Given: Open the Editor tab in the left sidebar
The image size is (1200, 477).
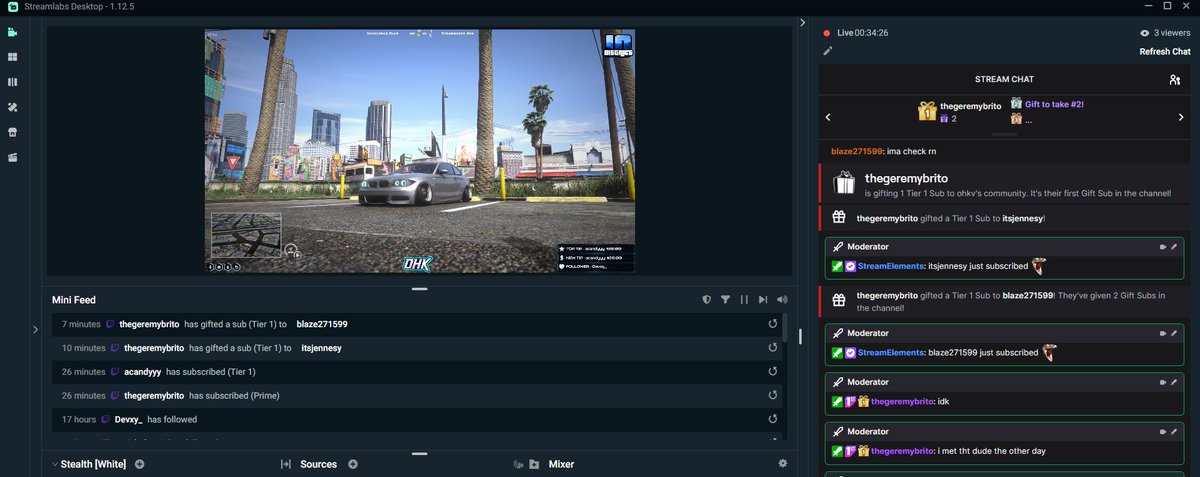Looking at the screenshot, I should pos(13,32).
